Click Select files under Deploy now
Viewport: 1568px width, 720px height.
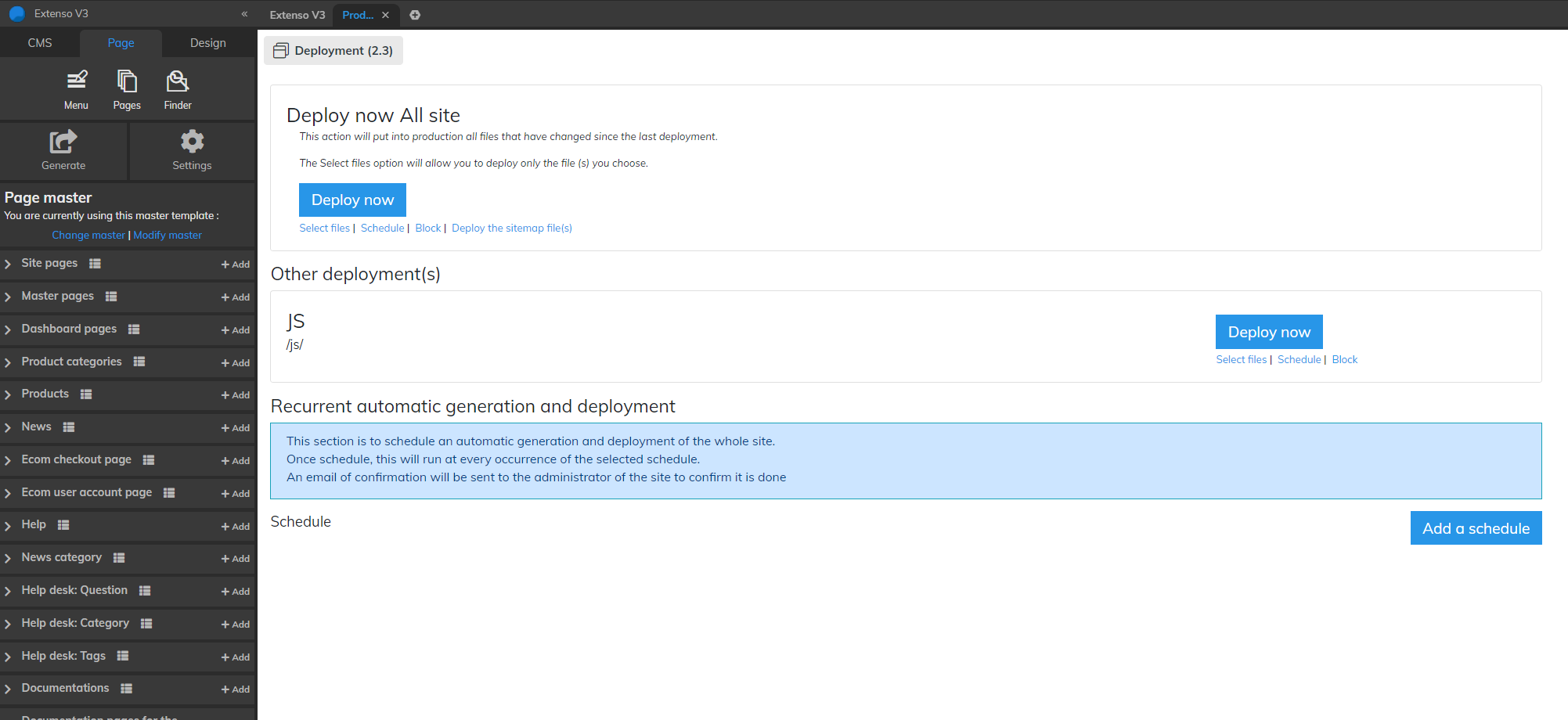tap(324, 228)
